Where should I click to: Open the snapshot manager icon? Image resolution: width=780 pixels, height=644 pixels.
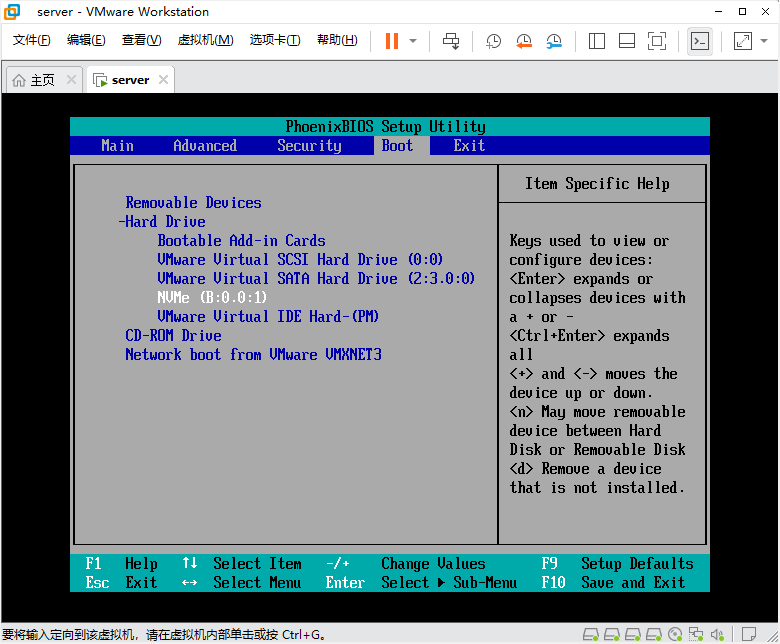554,41
